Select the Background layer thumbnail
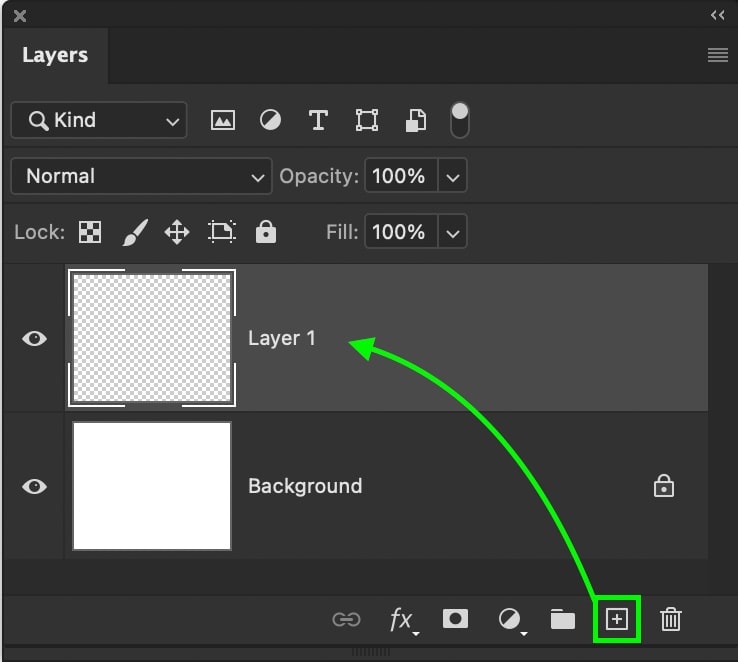The height and width of the screenshot is (662, 738). [152, 486]
